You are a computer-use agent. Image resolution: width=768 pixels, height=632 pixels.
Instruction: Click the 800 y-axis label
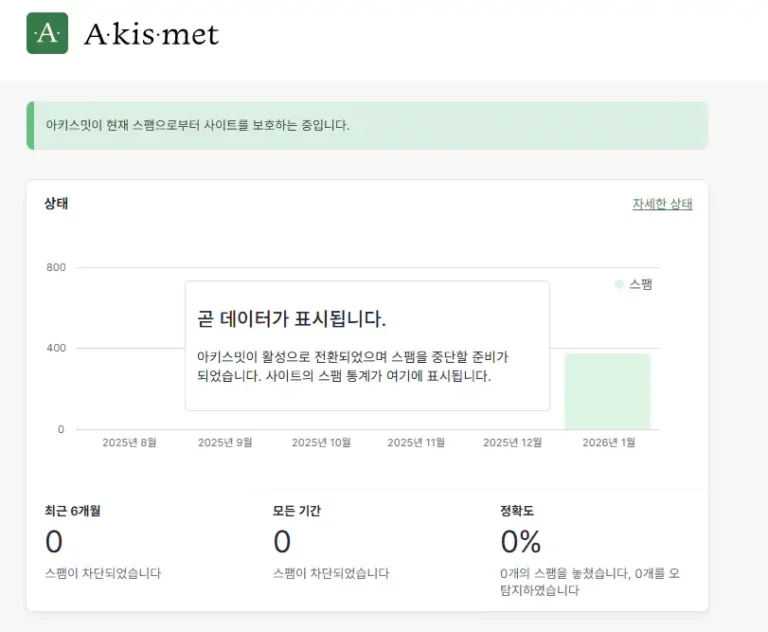coord(55,268)
